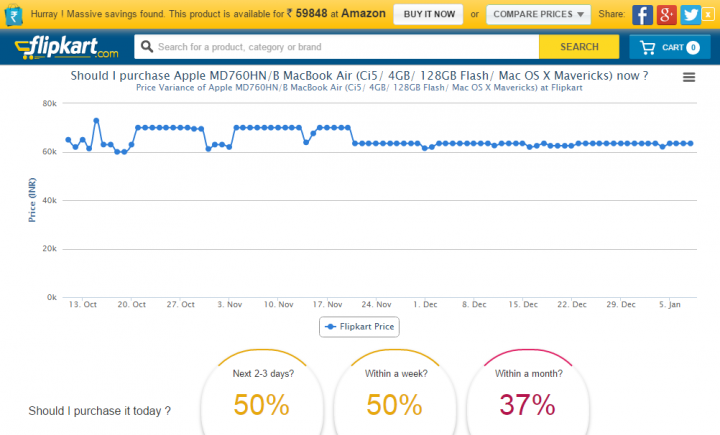Click the rupee shopping bag icon

(x=13, y=14)
